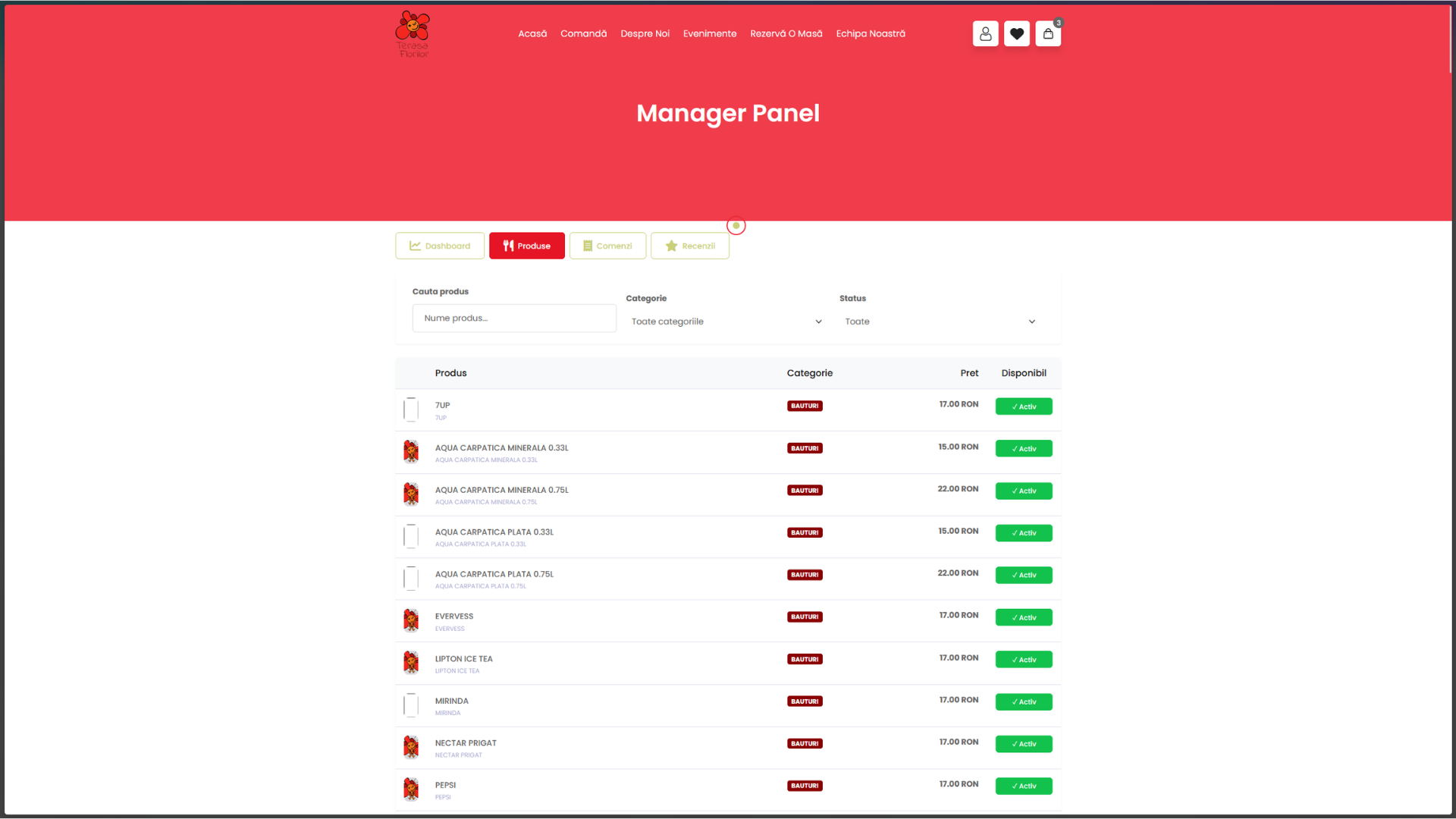The width and height of the screenshot is (1456, 819).
Task: Click the Aqua Carpatica Plata 0.33L thumbnail
Action: coord(411,536)
